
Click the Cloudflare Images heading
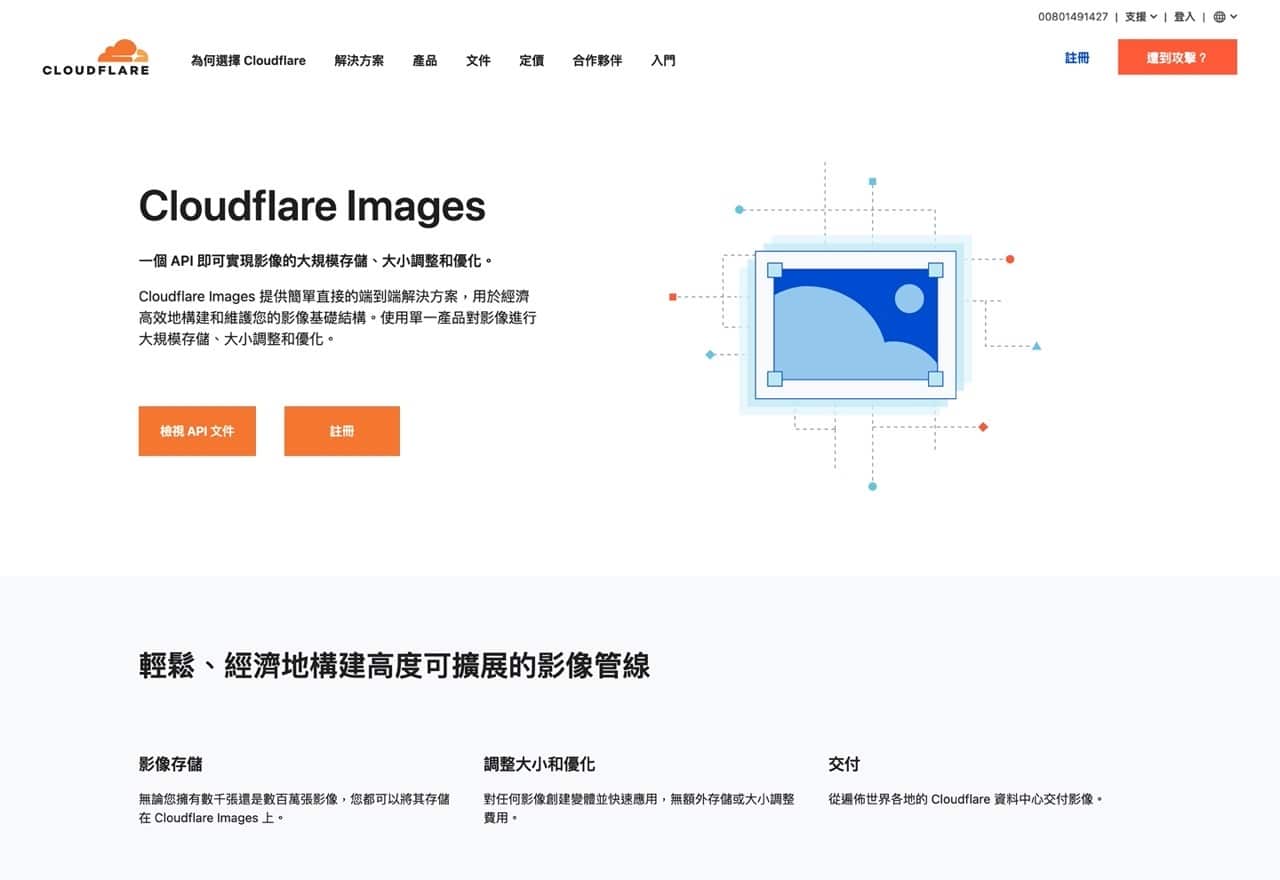[312, 206]
